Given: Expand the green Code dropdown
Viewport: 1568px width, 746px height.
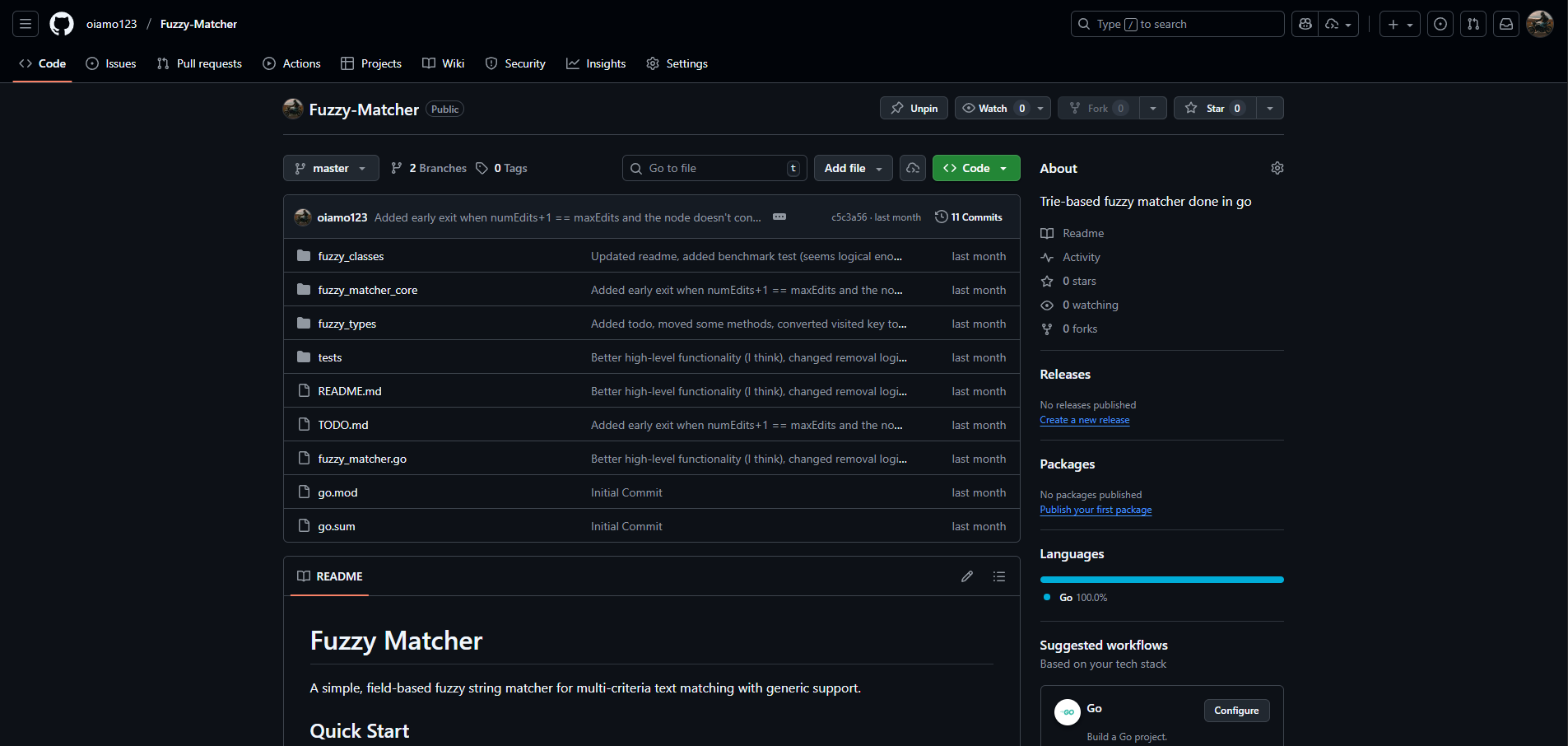Looking at the screenshot, I should (975, 168).
